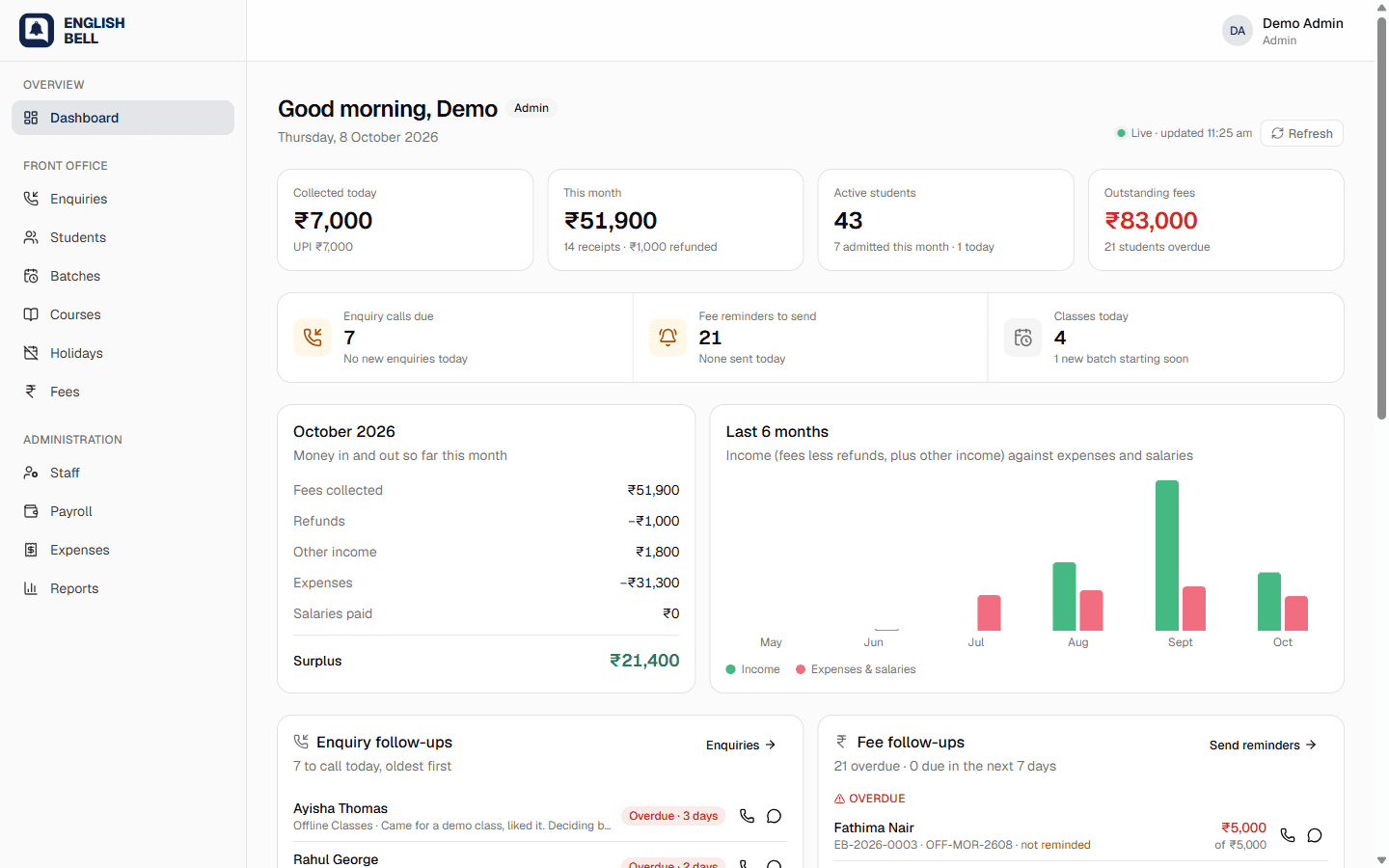Click the scrollbar down arrow

pyautogui.click(x=1381, y=859)
